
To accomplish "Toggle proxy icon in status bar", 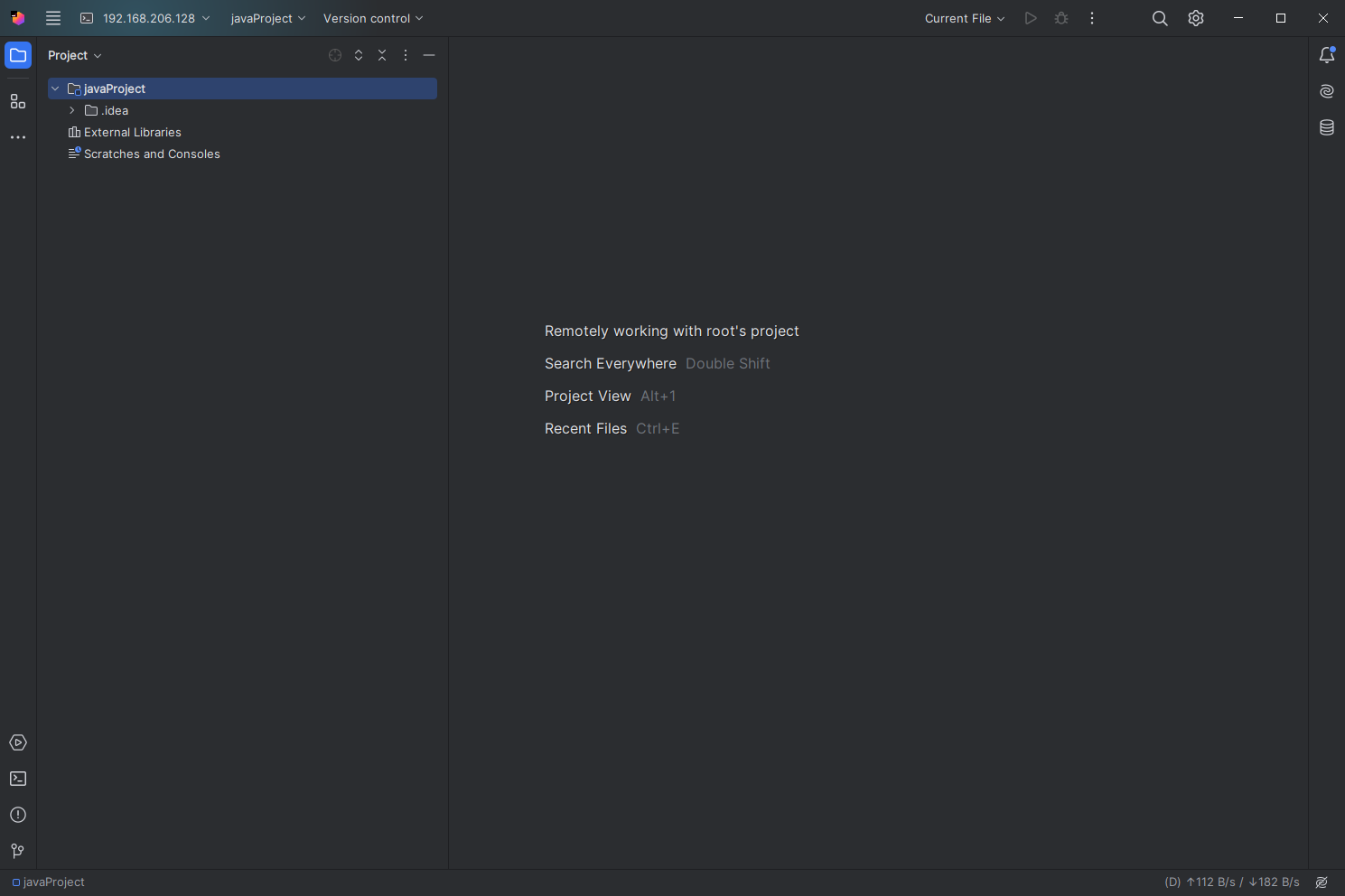I will click(x=1321, y=882).
